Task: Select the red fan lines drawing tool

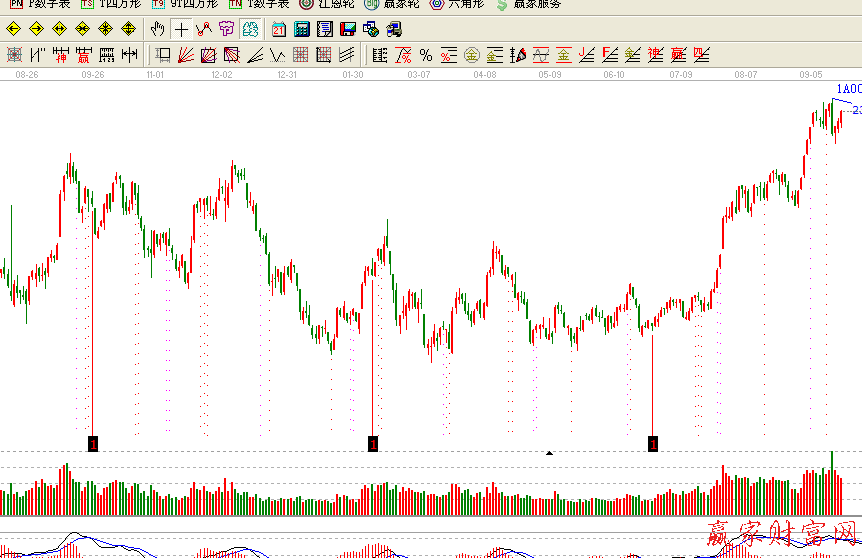Action: pos(185,54)
